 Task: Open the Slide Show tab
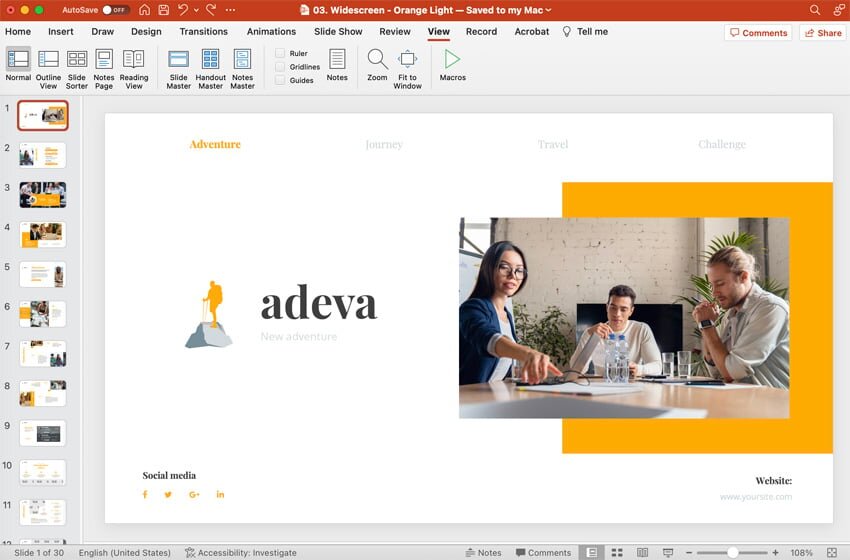pos(338,31)
